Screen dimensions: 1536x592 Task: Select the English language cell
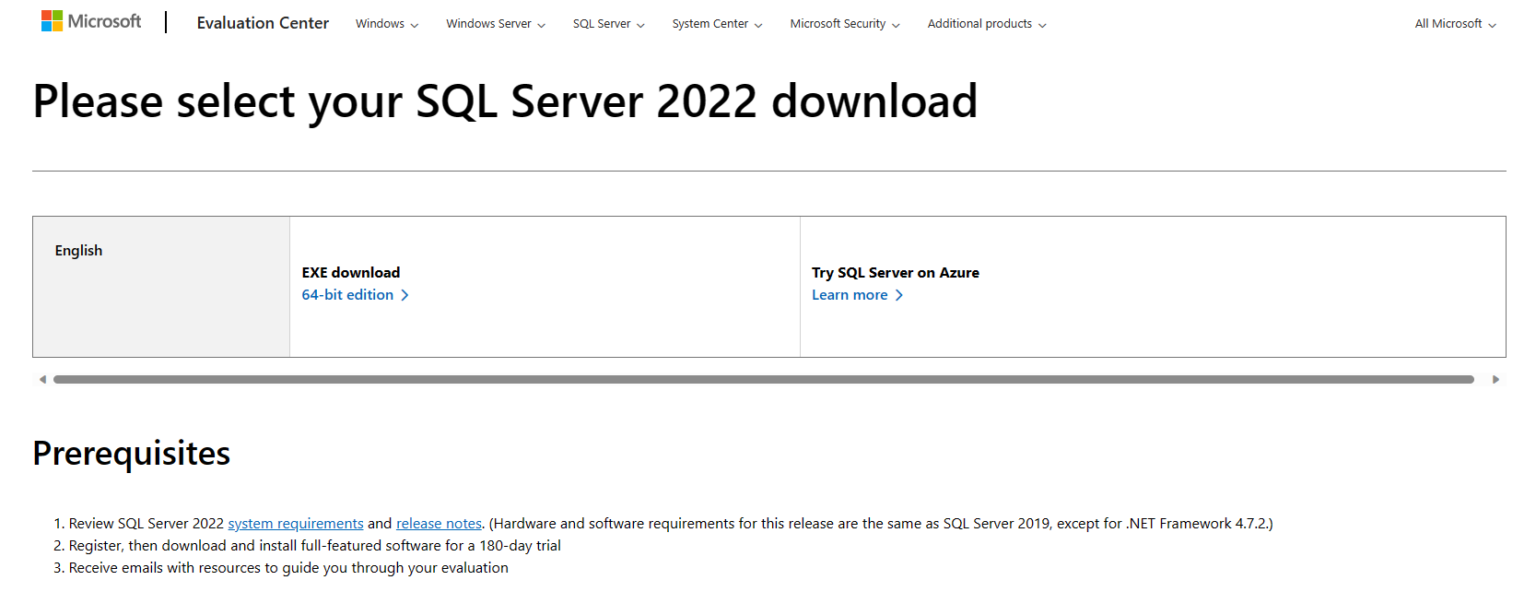[x=161, y=287]
